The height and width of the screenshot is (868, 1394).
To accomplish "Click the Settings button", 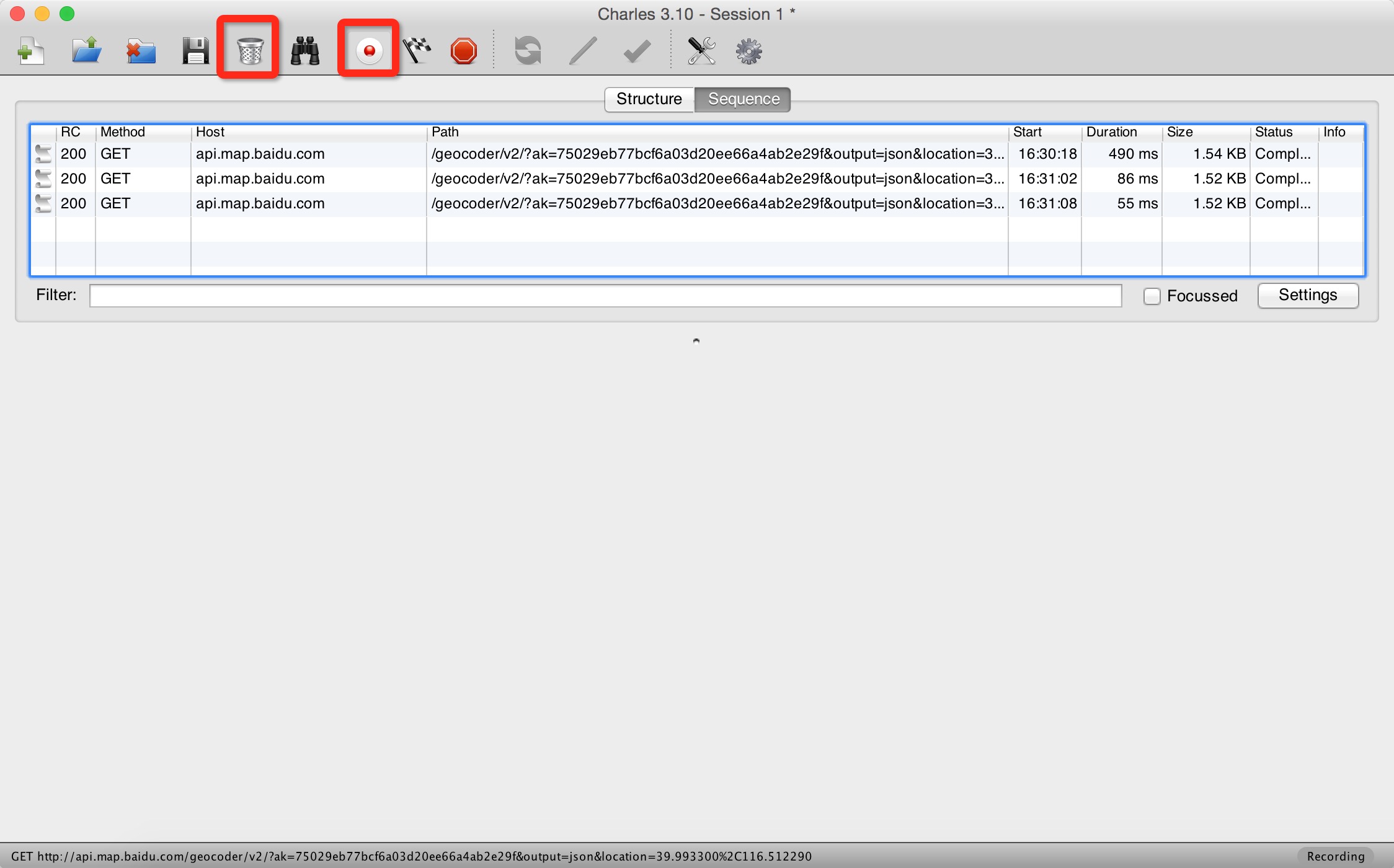I will pos(1306,295).
